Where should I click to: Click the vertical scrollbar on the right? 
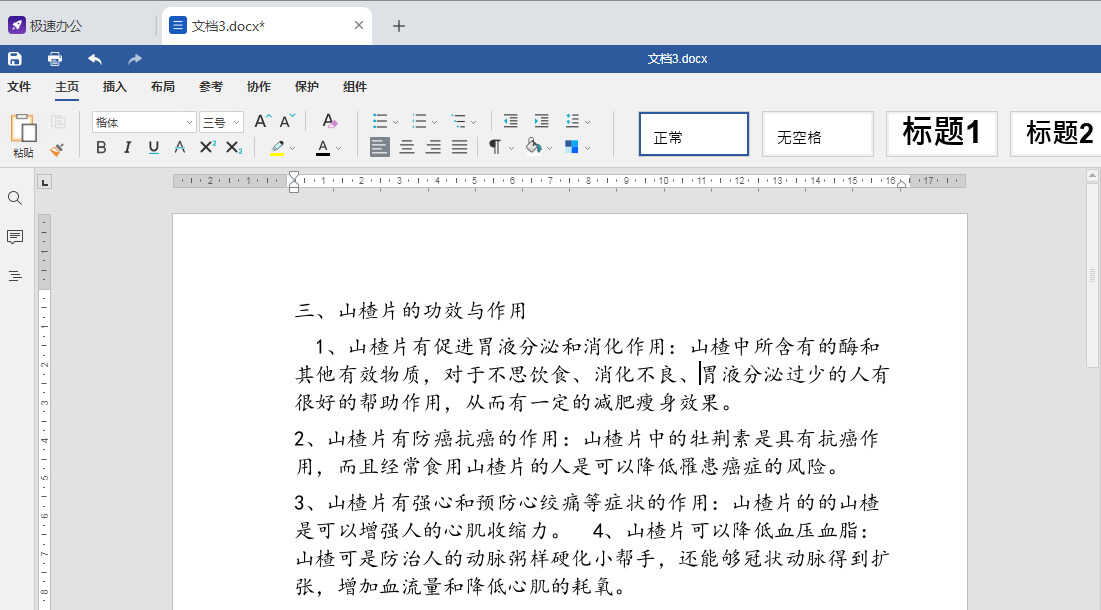pyautogui.click(x=1092, y=274)
